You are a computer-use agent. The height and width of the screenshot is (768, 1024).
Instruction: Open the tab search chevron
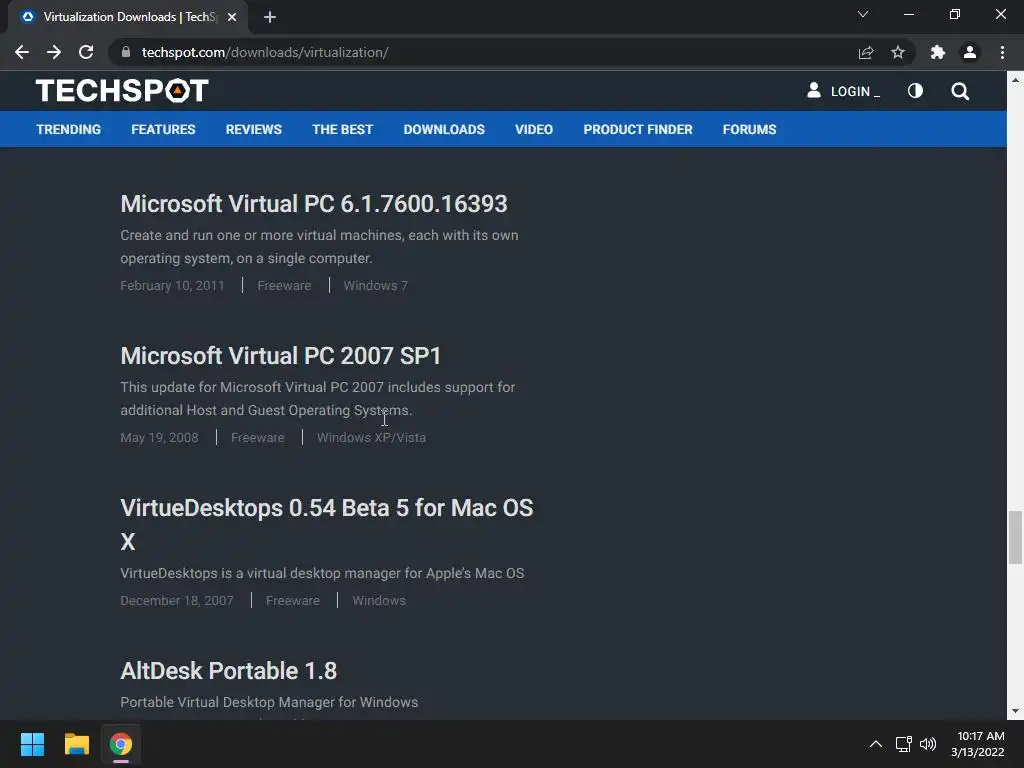pos(863,14)
